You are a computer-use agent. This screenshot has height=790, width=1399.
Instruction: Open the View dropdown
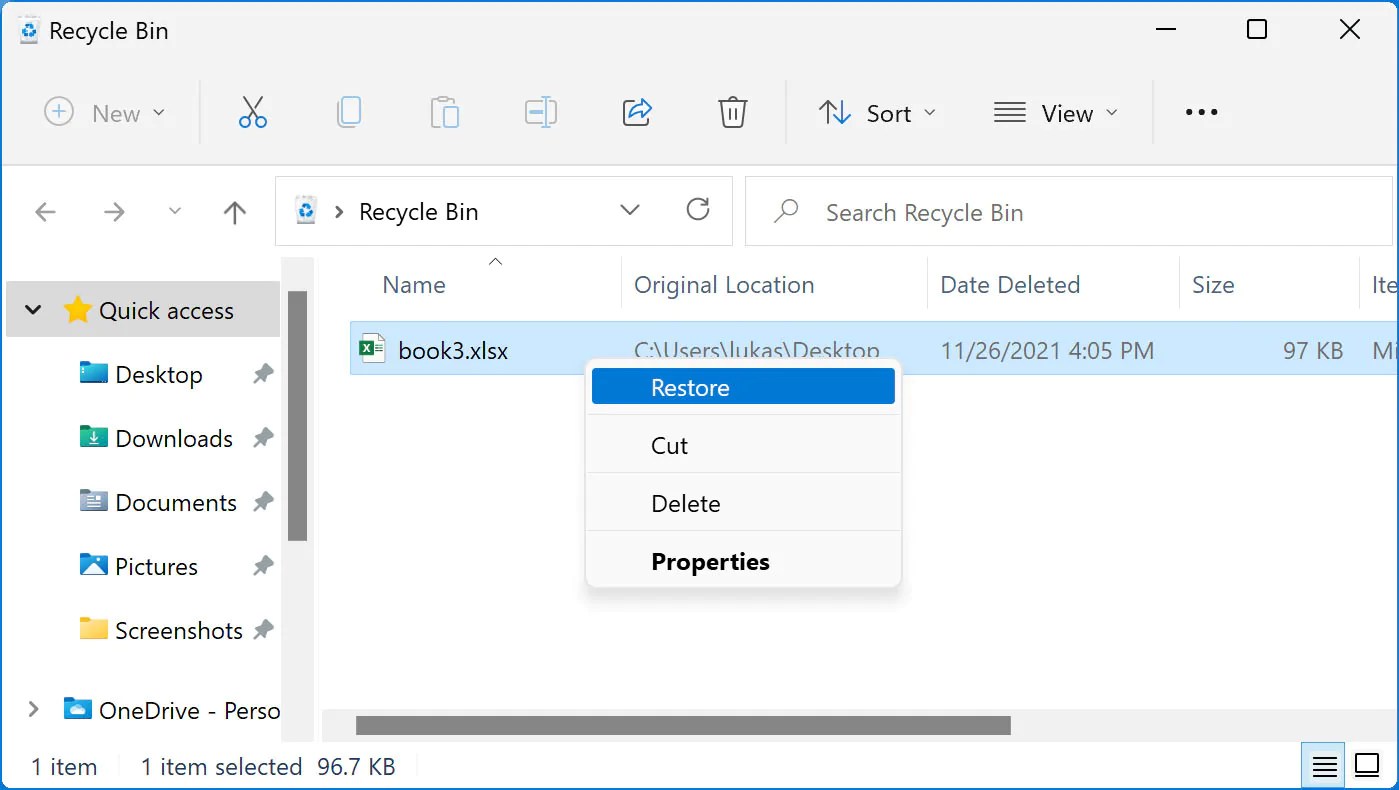(x=1056, y=112)
